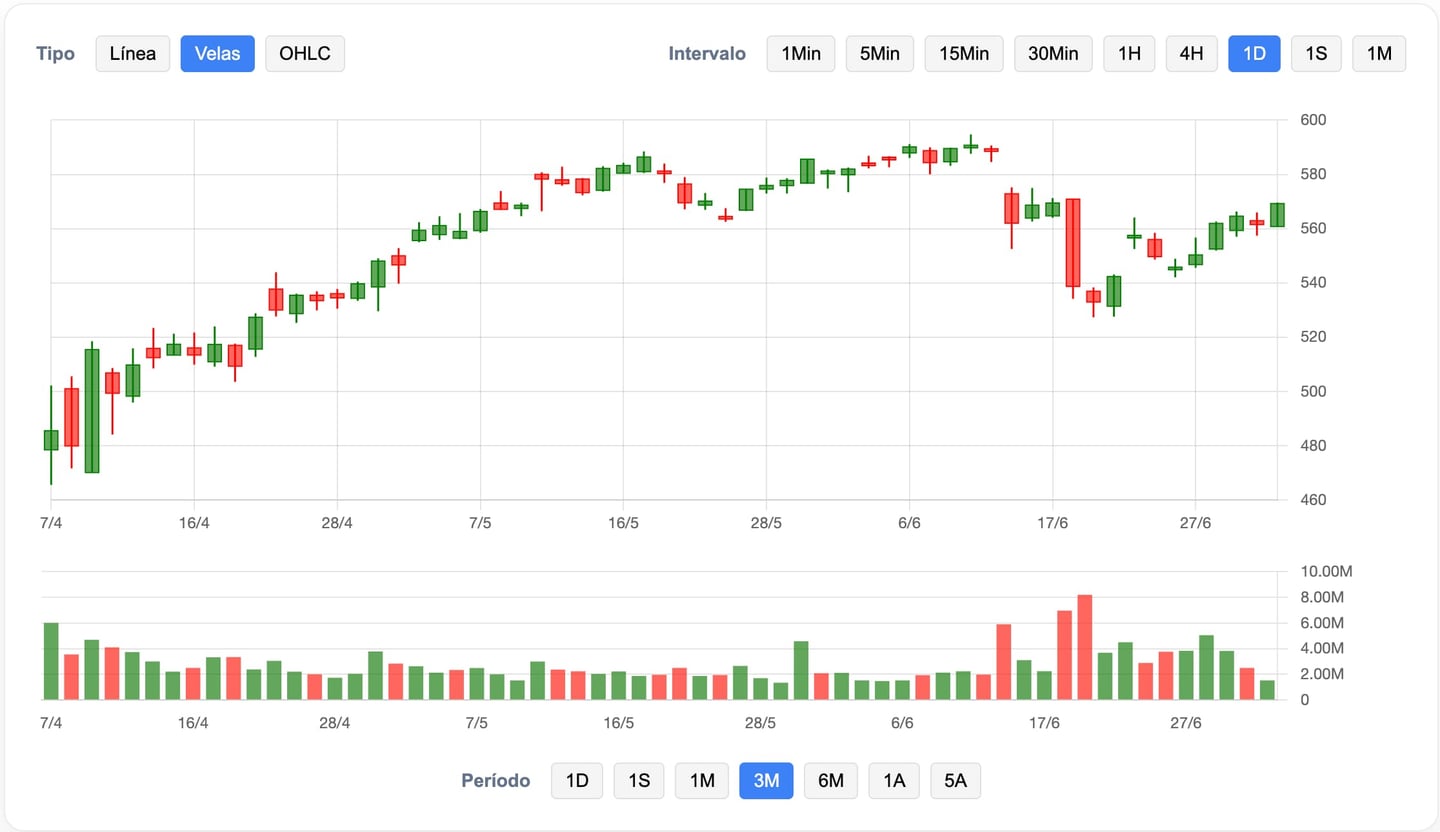Click the large red candle after 17/6
Screen dimensions: 1440x832
tap(1073, 243)
